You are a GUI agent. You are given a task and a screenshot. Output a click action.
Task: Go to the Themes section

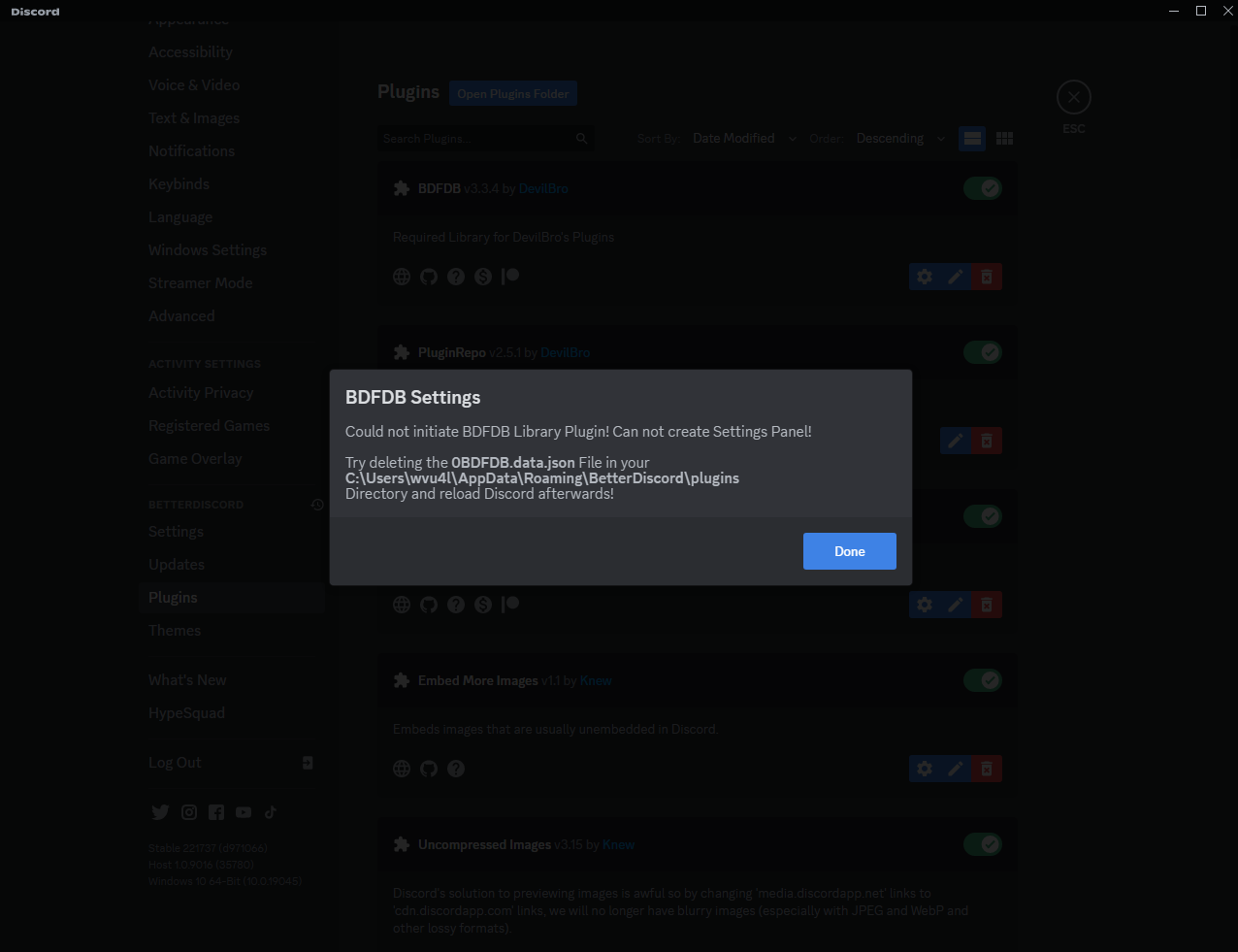pyautogui.click(x=175, y=630)
